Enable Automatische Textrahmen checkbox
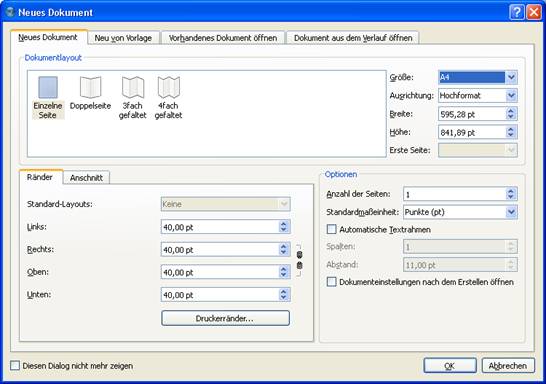 332,229
